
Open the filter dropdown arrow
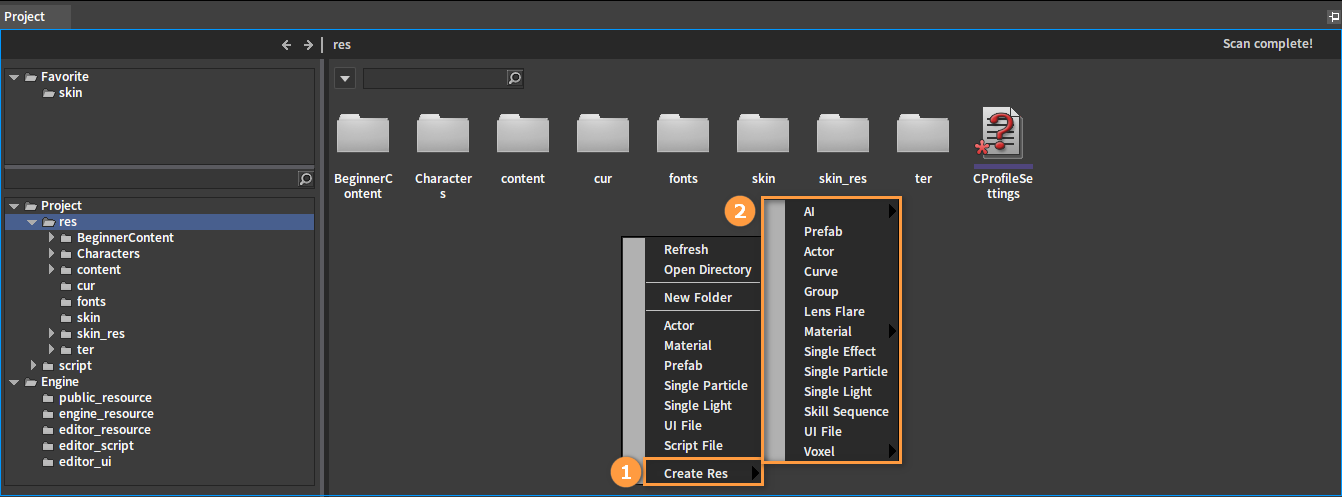point(344,78)
